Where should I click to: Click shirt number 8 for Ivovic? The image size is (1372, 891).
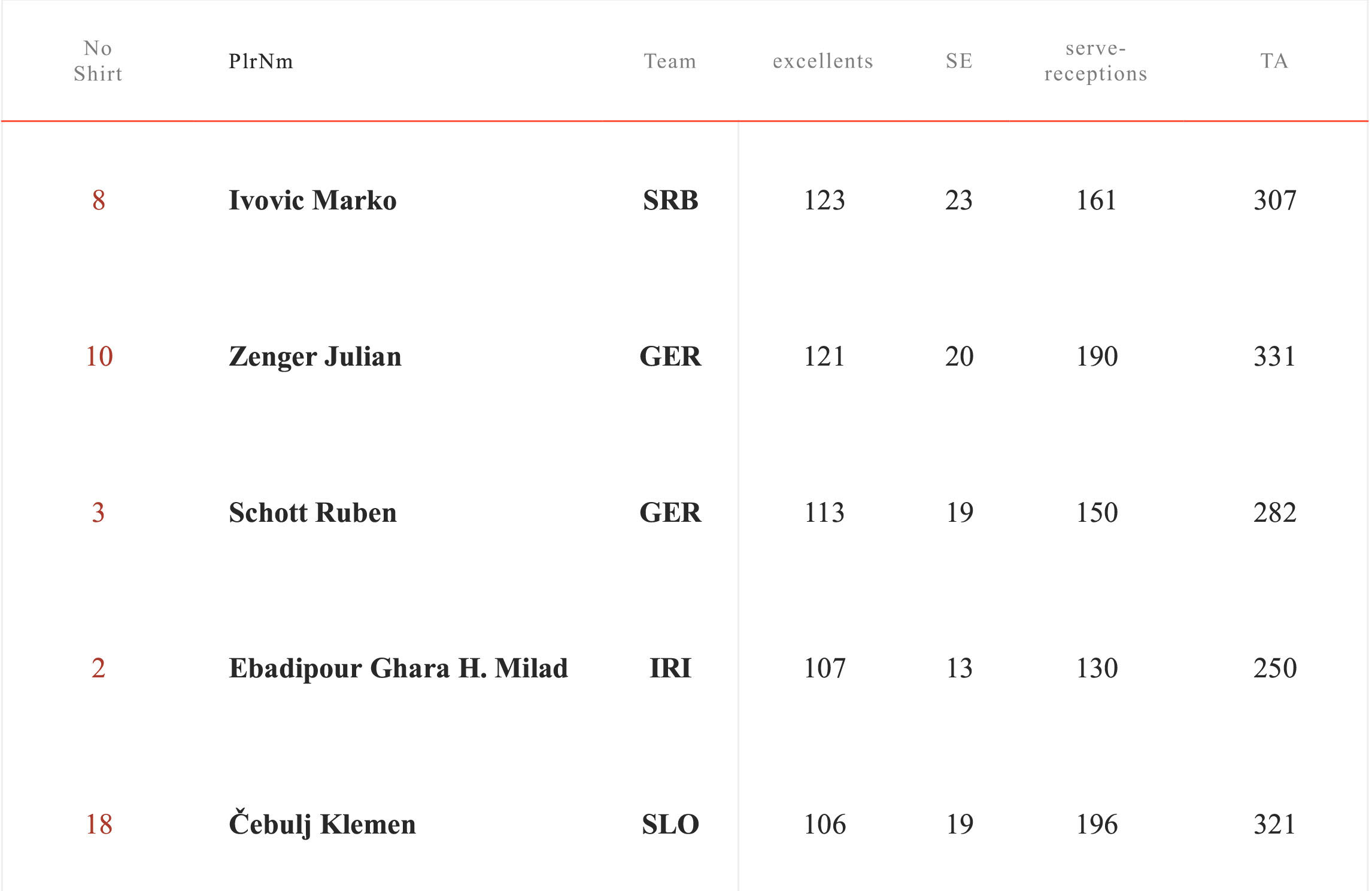pyautogui.click(x=99, y=200)
